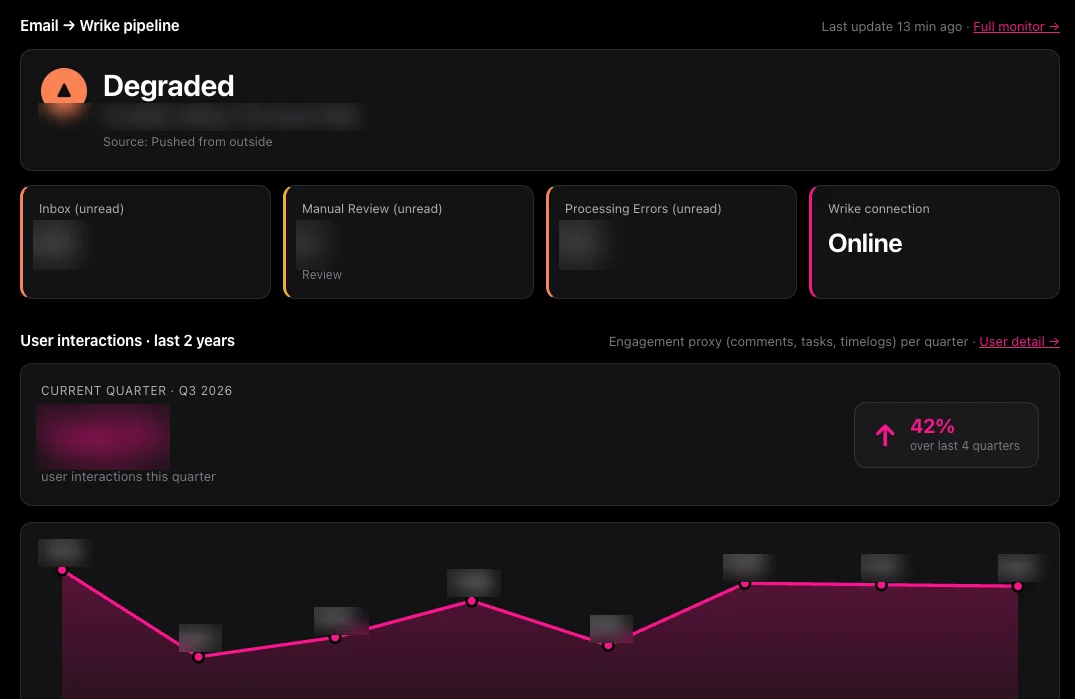
Task: Click 'user interactions this quarter' caption
Action: click(128, 476)
